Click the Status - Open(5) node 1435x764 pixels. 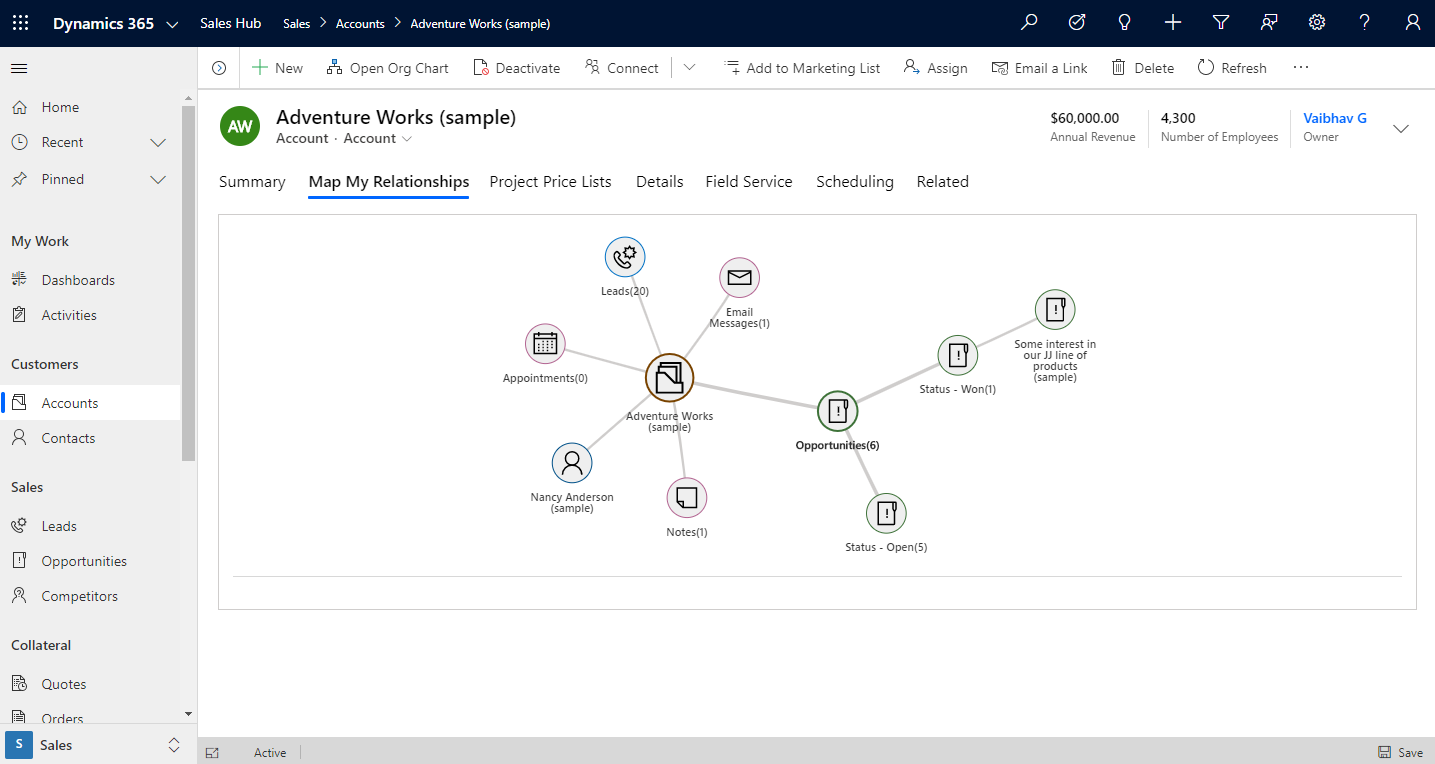(x=886, y=513)
